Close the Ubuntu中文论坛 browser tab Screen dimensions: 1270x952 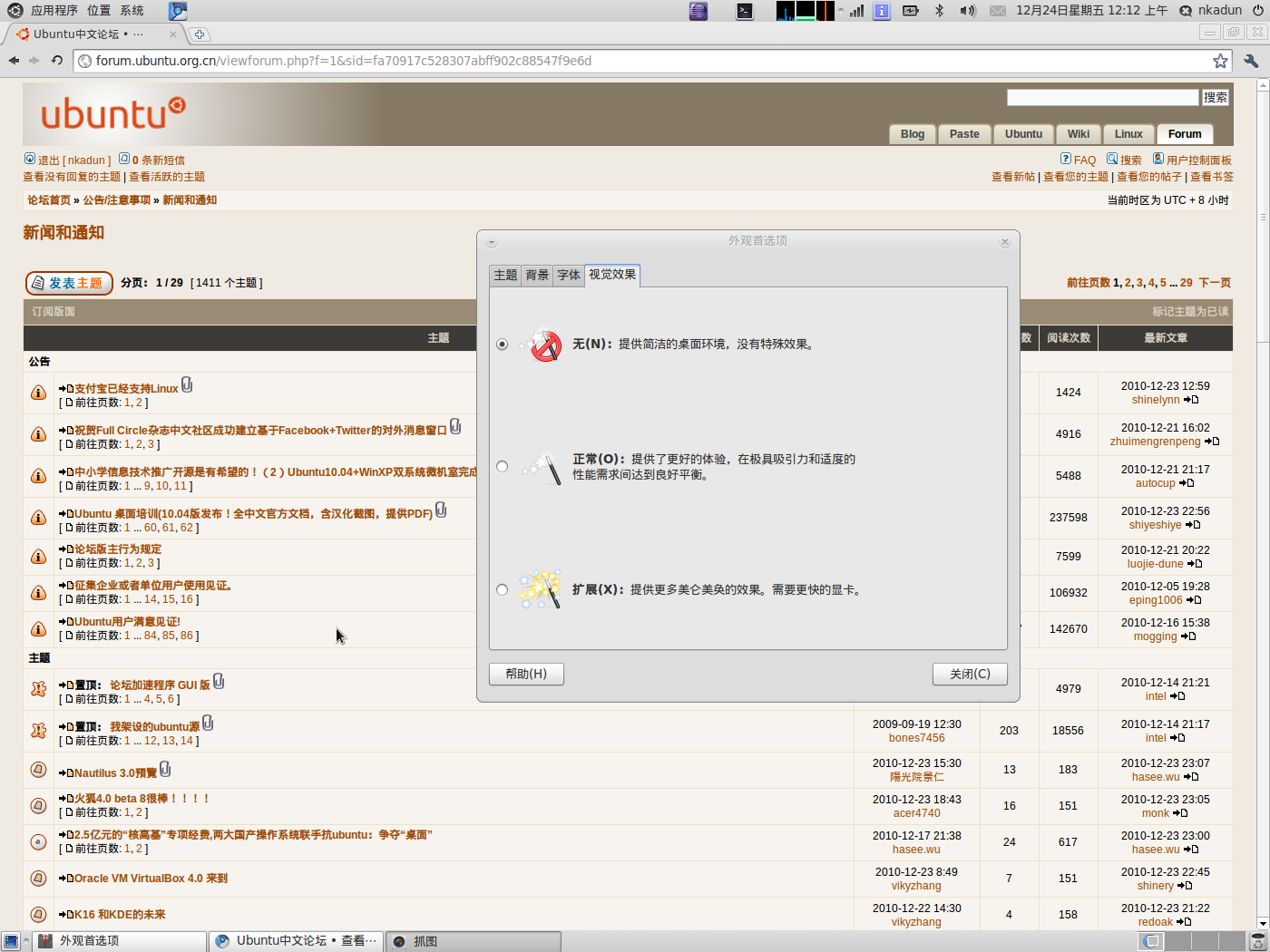[173, 34]
